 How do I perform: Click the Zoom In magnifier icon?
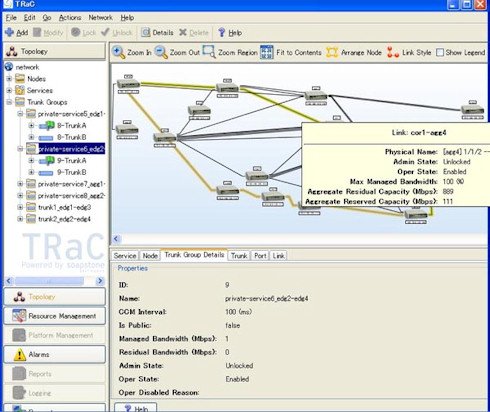119,52
